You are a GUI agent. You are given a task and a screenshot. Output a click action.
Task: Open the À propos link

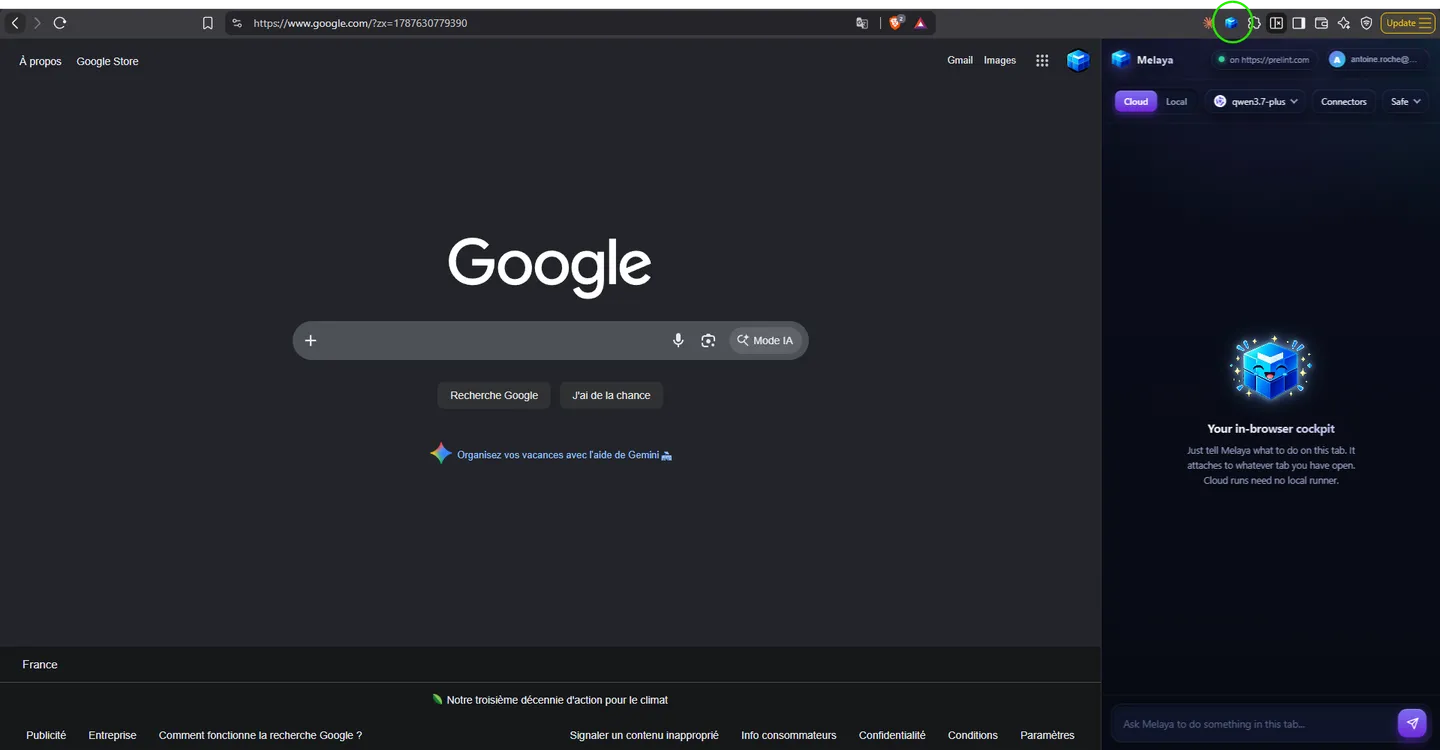click(40, 61)
